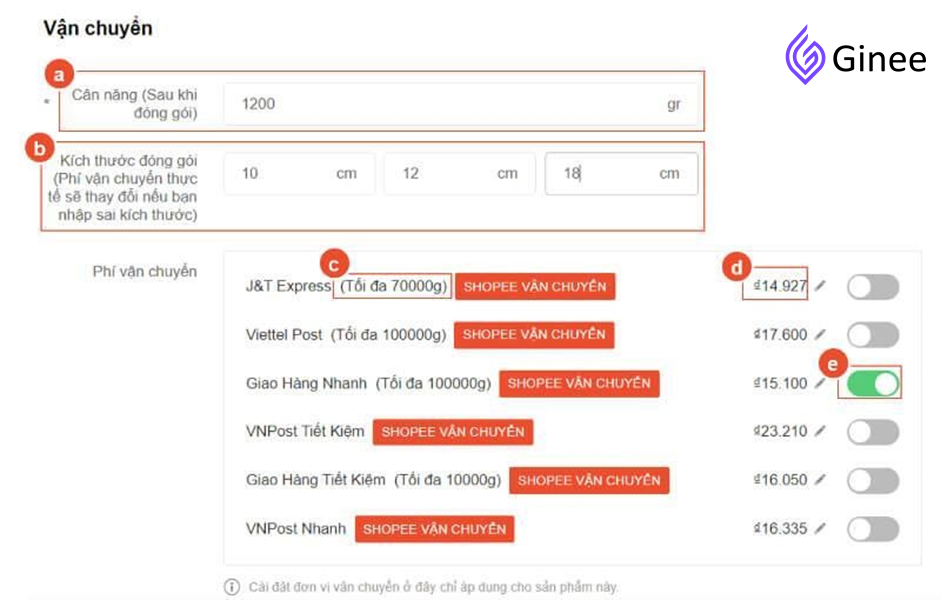Click the 'Phí vận chuyển' label
The image size is (941, 600).
145,271
